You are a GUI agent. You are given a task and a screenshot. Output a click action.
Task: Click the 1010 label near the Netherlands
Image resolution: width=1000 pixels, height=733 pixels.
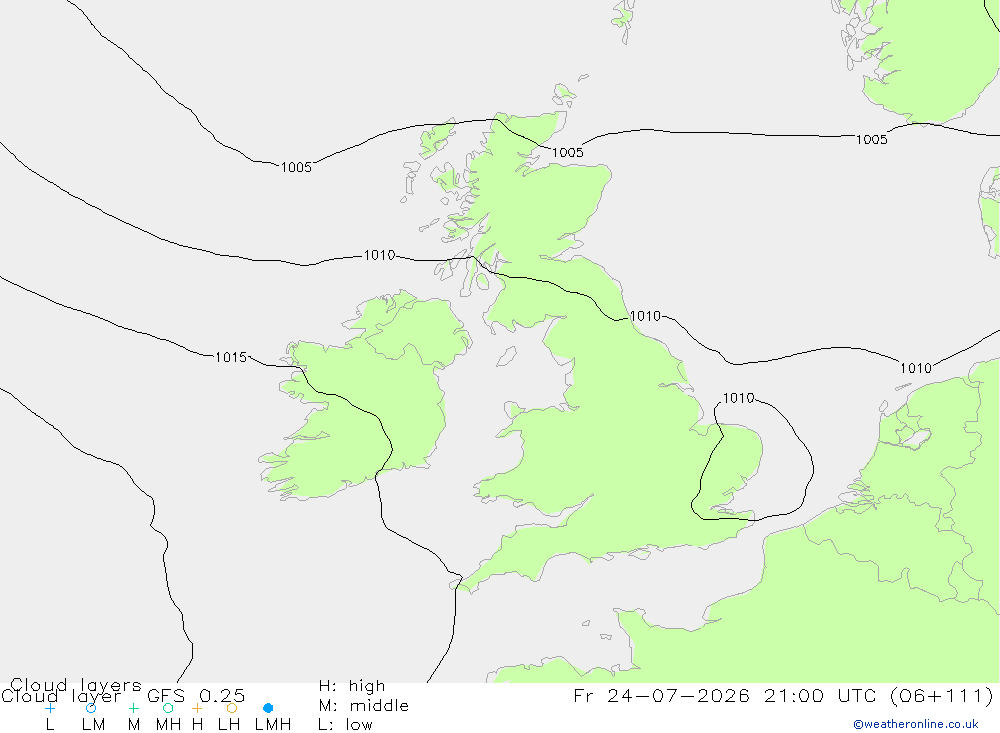916,368
